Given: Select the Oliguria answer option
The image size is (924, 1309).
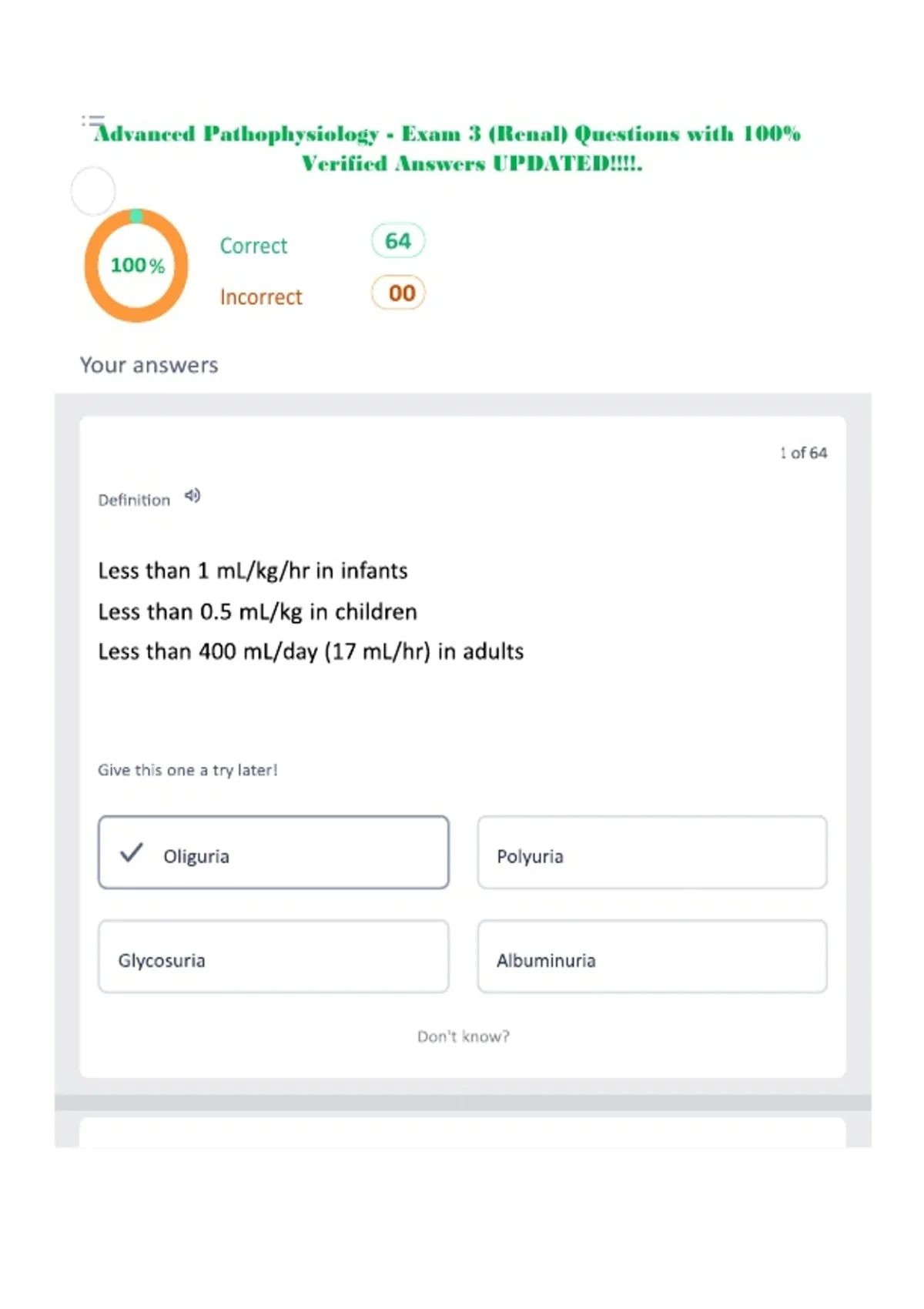Looking at the screenshot, I should tap(273, 852).
